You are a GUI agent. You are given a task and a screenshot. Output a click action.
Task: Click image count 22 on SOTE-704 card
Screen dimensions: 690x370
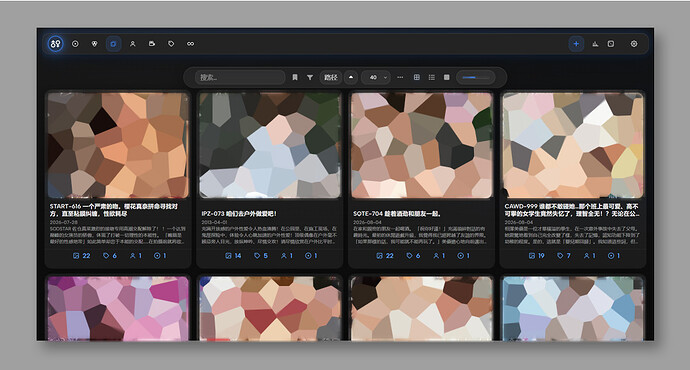tap(385, 256)
